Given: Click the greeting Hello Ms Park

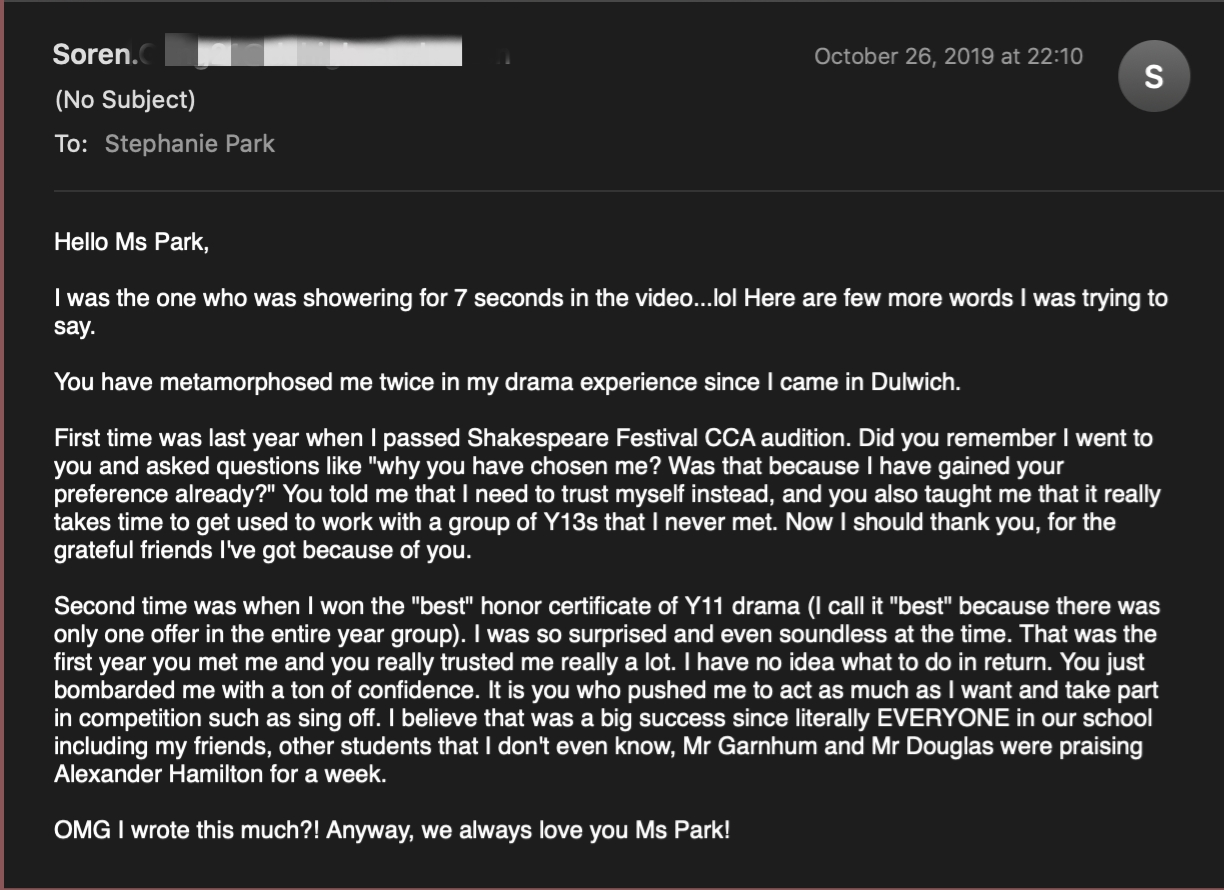Looking at the screenshot, I should coord(132,243).
